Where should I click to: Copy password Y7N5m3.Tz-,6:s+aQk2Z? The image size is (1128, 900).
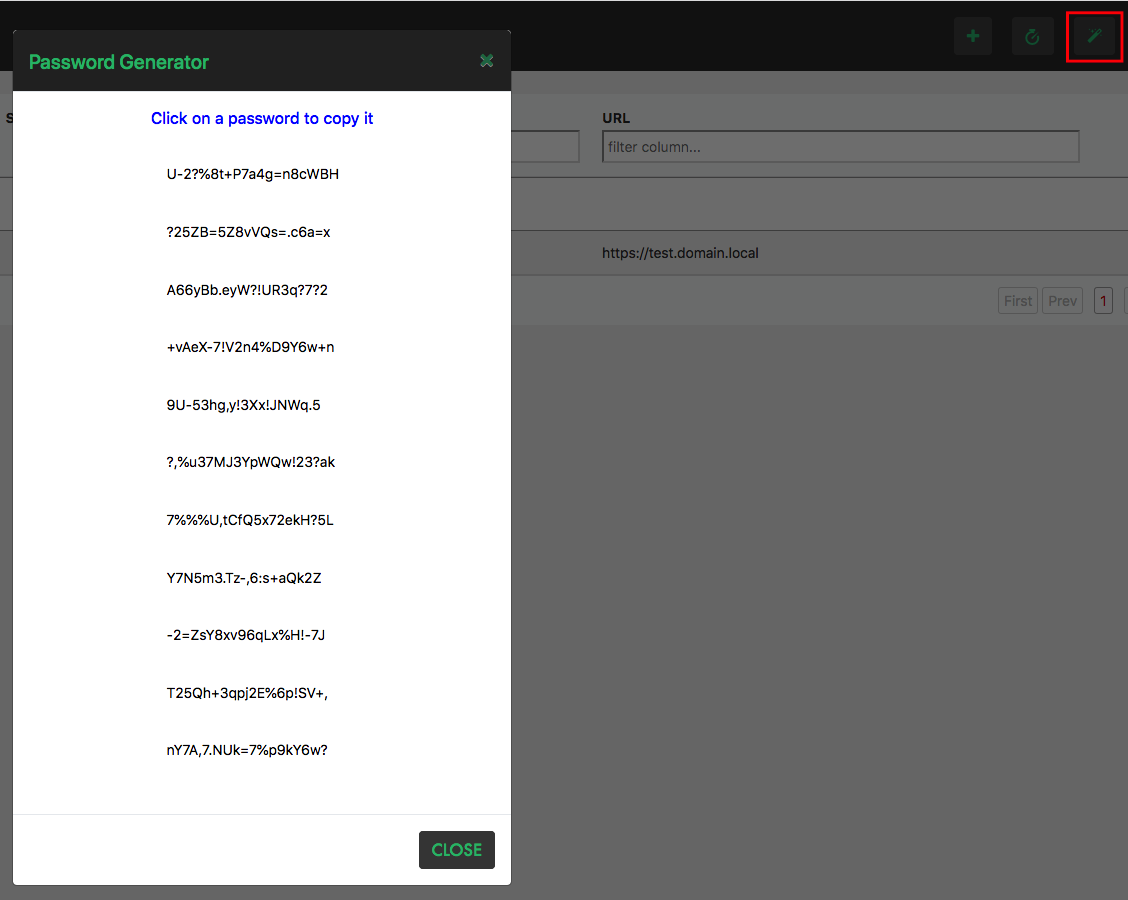click(x=244, y=578)
